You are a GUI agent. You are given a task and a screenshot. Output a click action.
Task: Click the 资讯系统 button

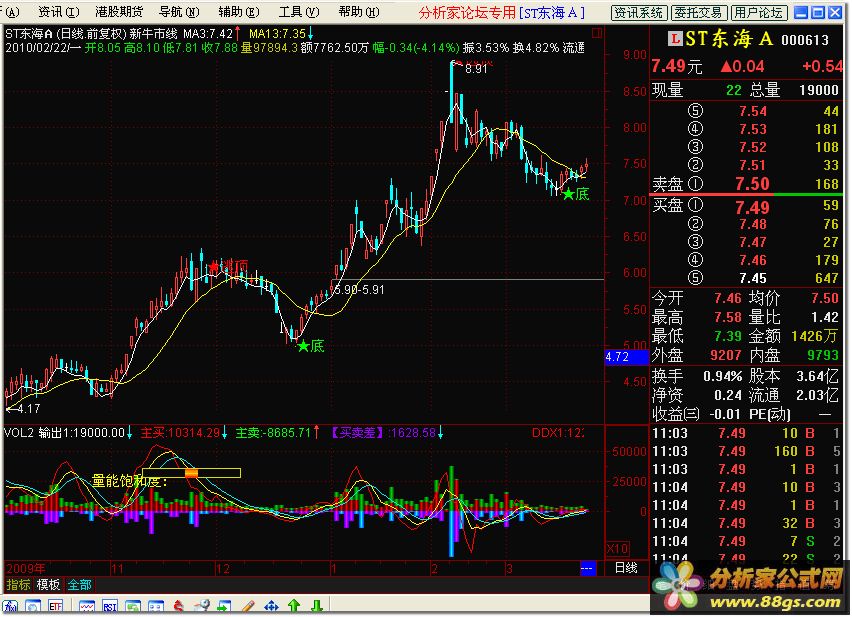[x=638, y=12]
